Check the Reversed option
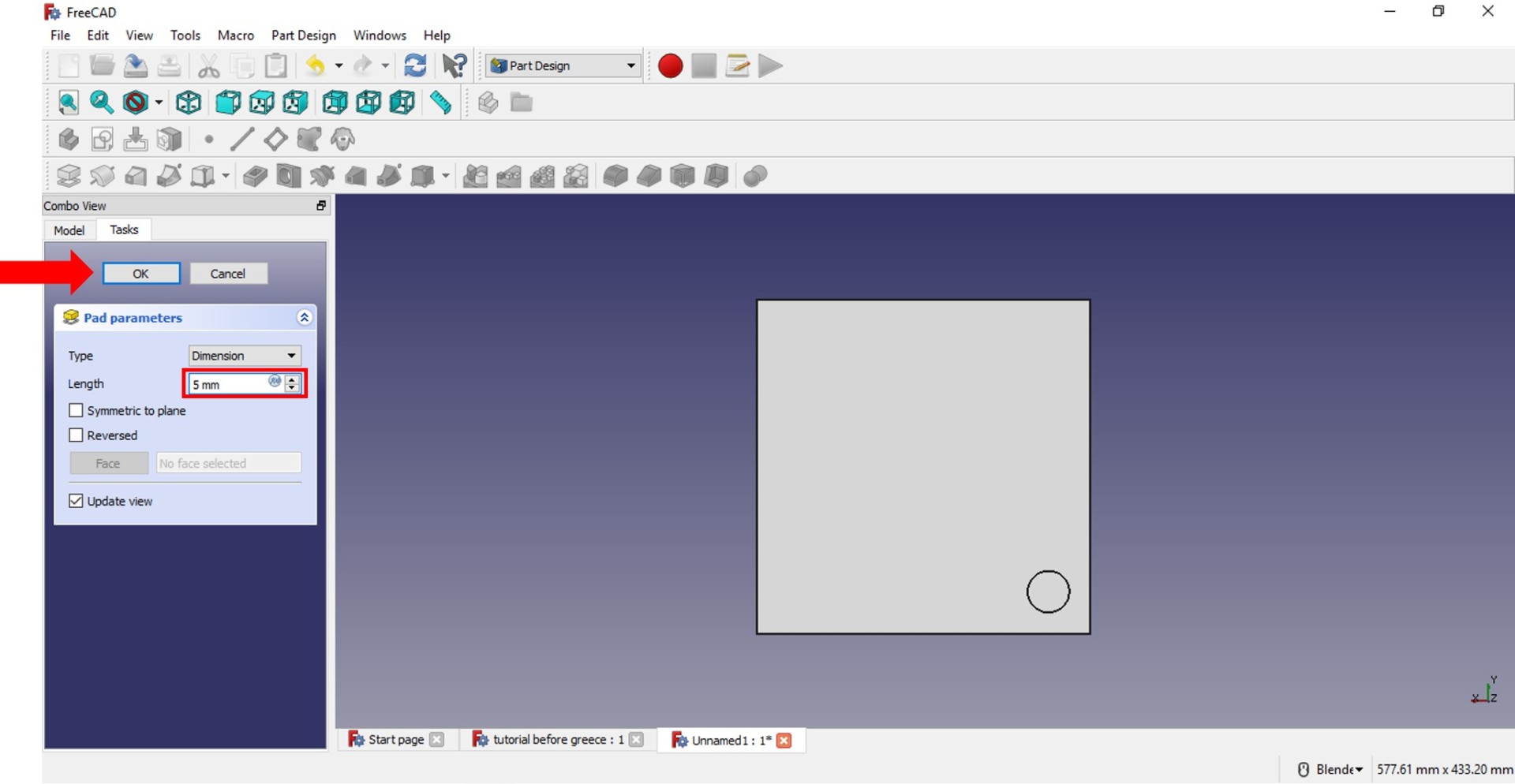Viewport: 1515px width, 784px height. point(76,435)
